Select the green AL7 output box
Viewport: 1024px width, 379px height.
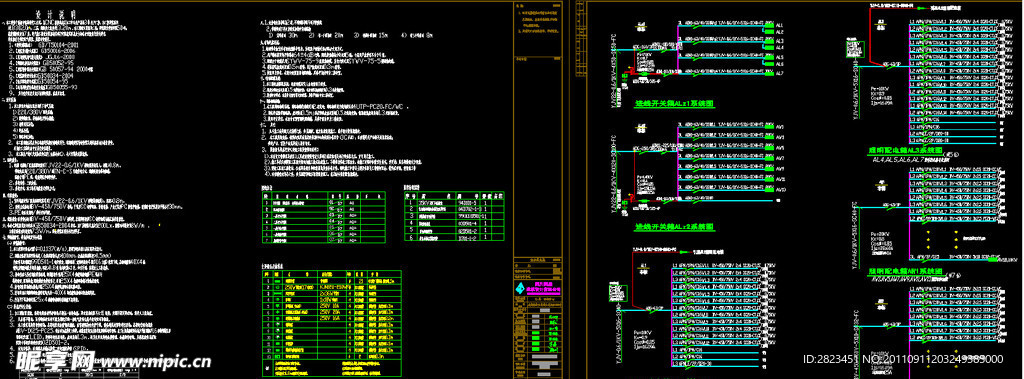[770, 73]
